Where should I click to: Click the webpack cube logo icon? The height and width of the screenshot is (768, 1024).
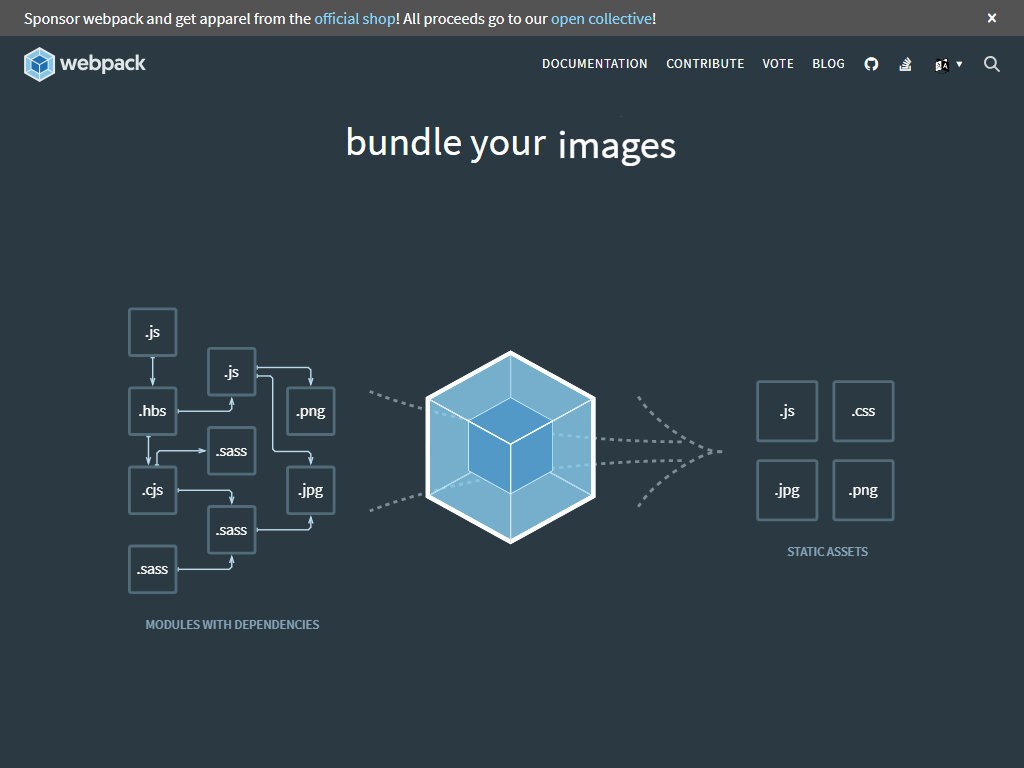tap(39, 64)
